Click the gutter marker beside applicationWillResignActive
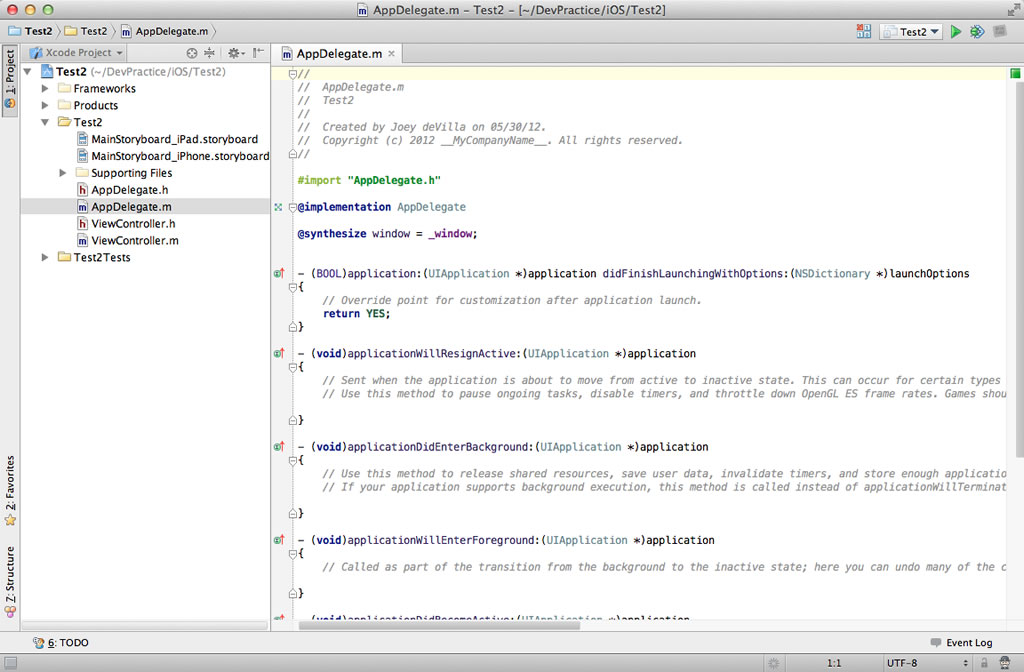 tap(279, 353)
